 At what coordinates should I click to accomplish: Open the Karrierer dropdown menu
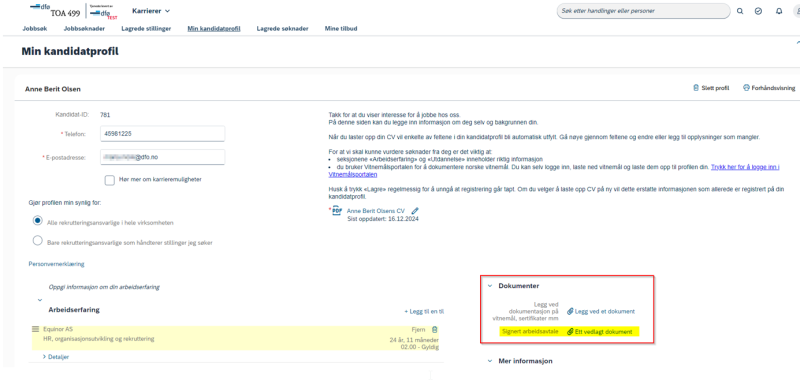tap(151, 11)
